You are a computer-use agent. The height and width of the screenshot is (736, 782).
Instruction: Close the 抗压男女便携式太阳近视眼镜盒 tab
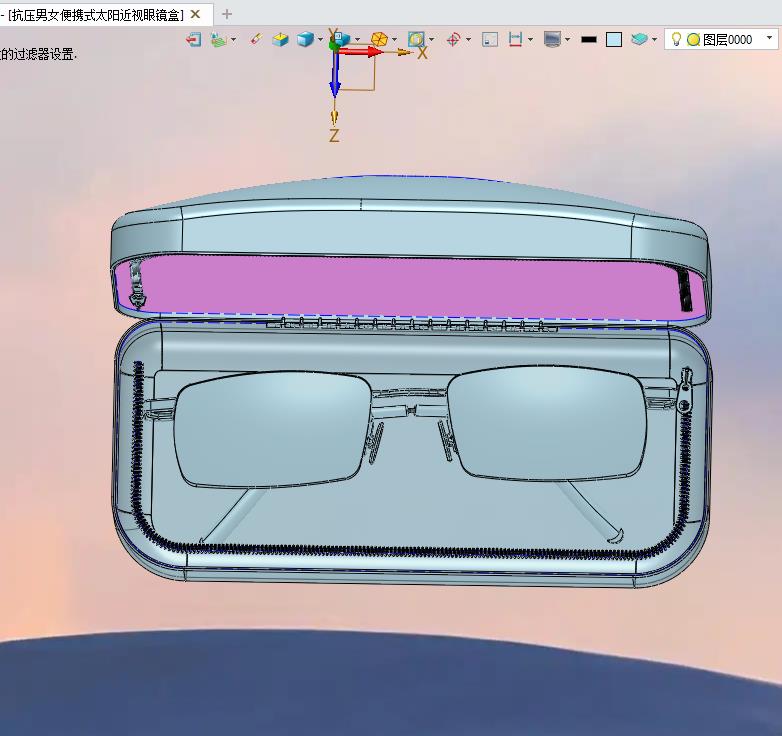(196, 14)
